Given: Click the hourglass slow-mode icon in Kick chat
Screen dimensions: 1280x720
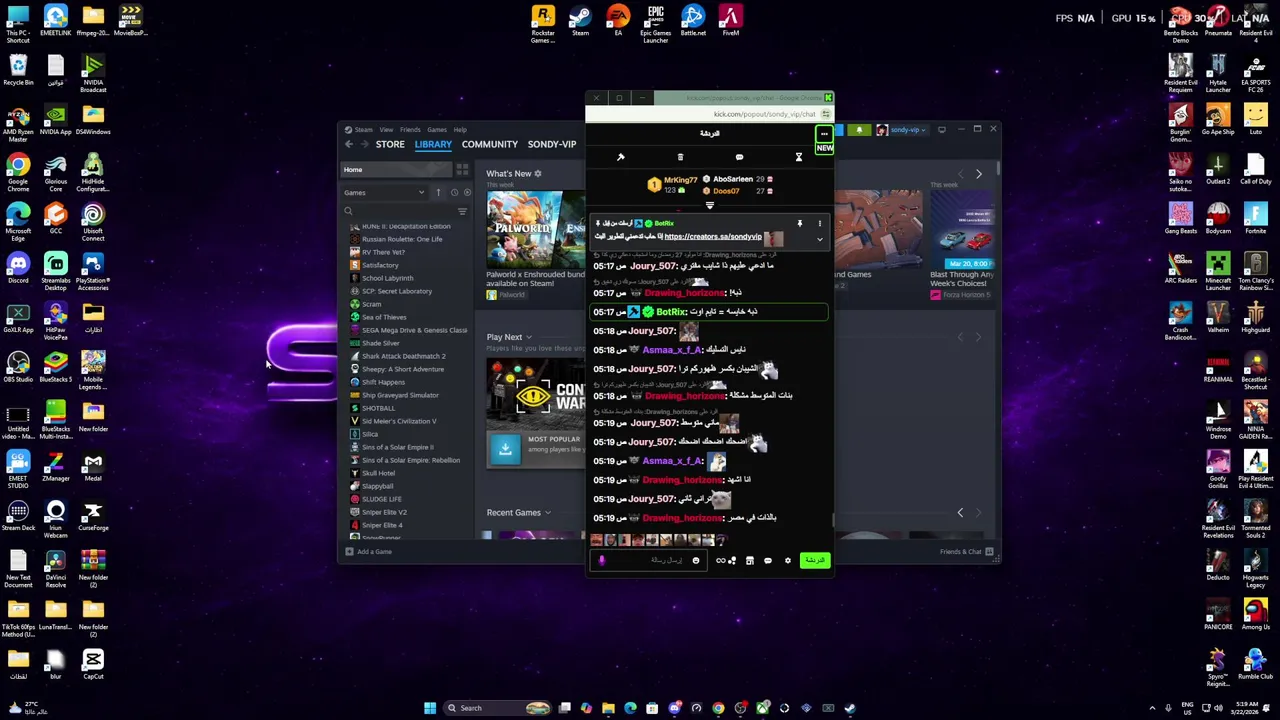Looking at the screenshot, I should click(x=798, y=157).
